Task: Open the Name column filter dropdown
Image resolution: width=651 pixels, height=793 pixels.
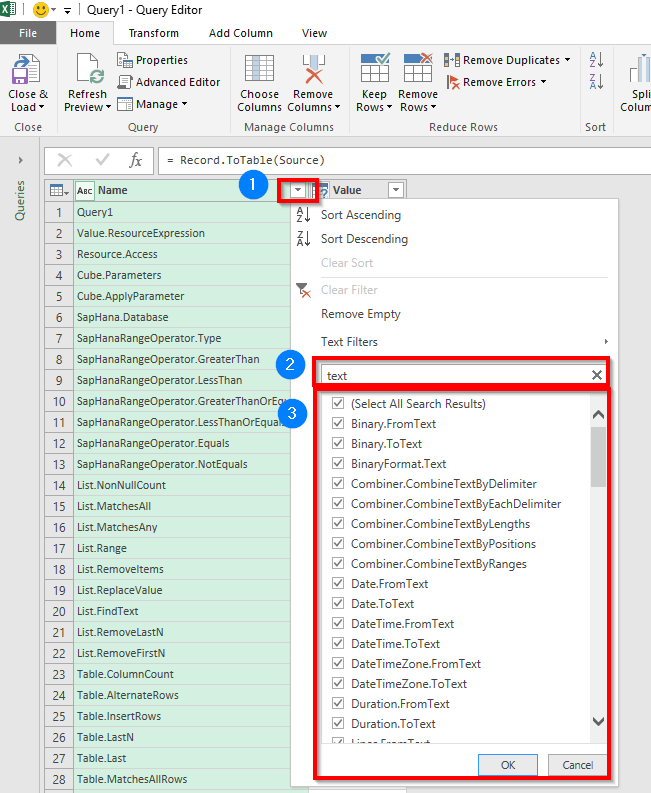Action: pos(299,190)
